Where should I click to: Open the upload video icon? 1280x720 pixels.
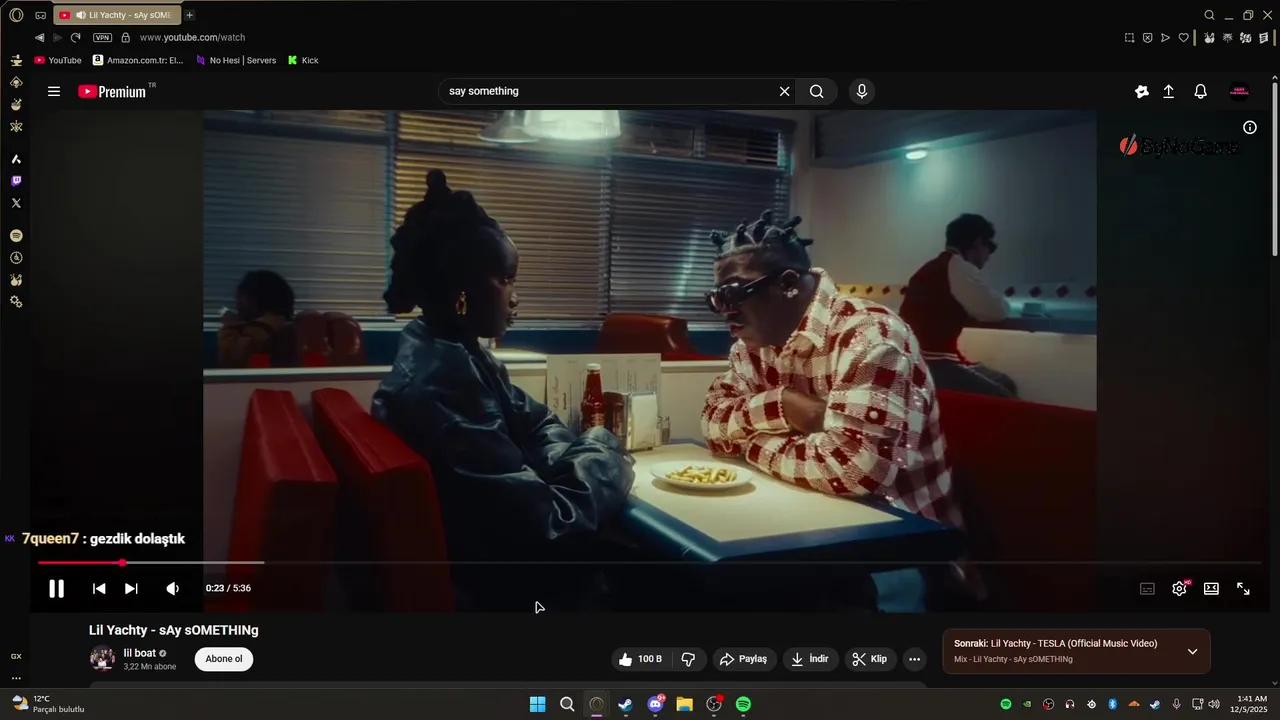pos(1168,91)
